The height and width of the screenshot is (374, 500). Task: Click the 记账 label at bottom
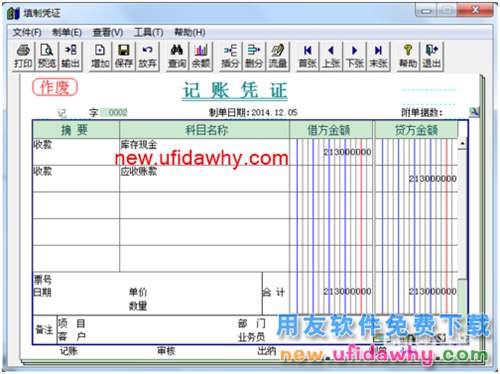(69, 351)
